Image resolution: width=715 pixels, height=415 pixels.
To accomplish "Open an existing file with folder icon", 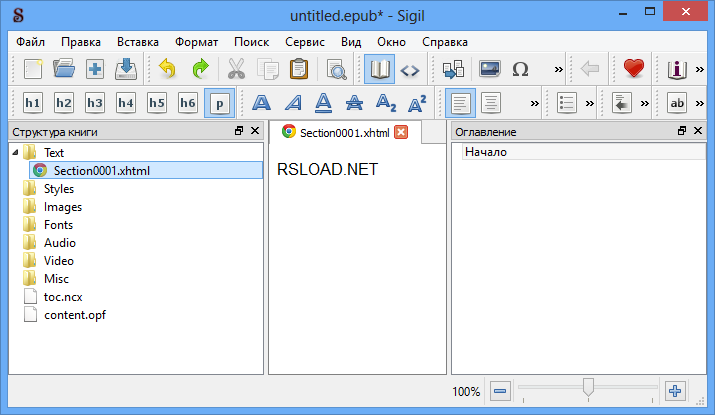I will 64,69.
